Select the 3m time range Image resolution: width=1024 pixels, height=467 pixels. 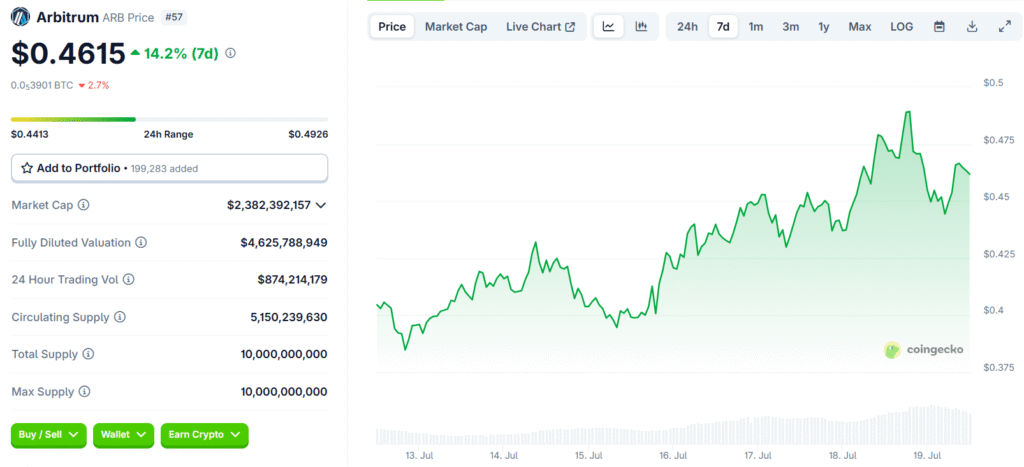pos(790,27)
